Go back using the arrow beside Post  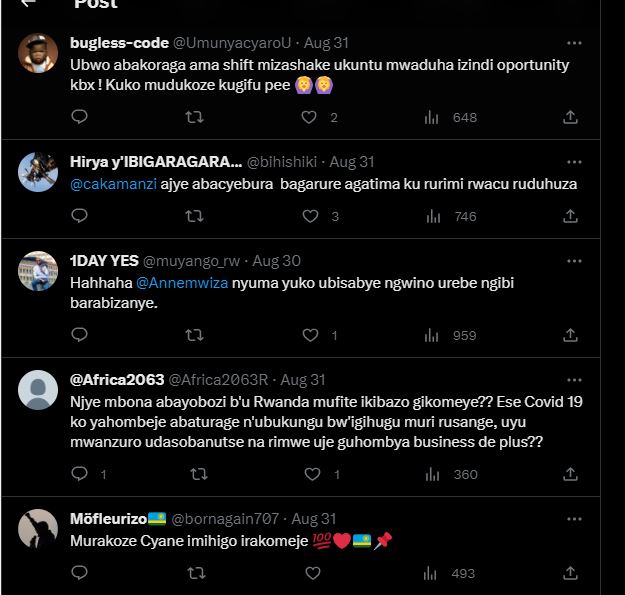(x=28, y=3)
